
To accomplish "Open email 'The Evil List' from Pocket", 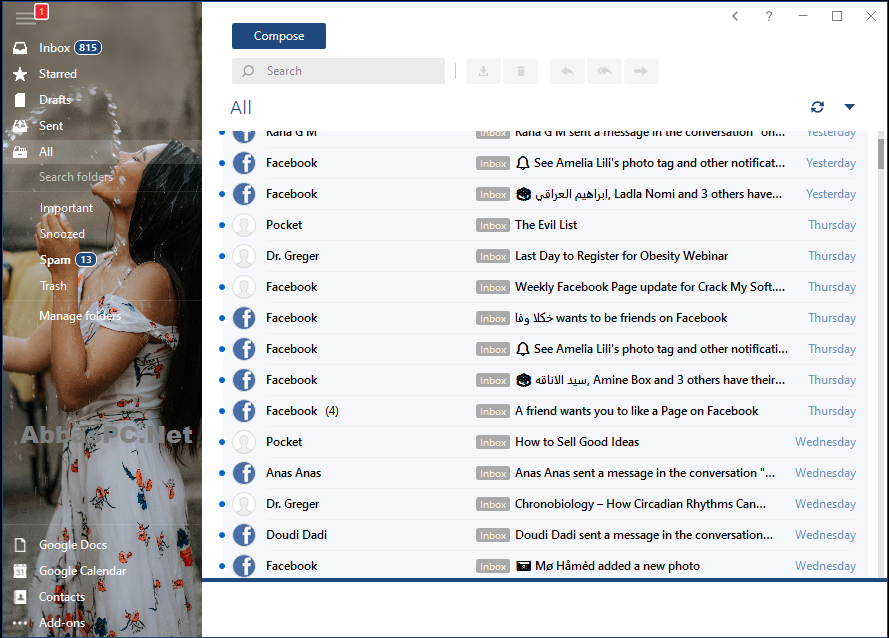I will (x=545, y=225).
